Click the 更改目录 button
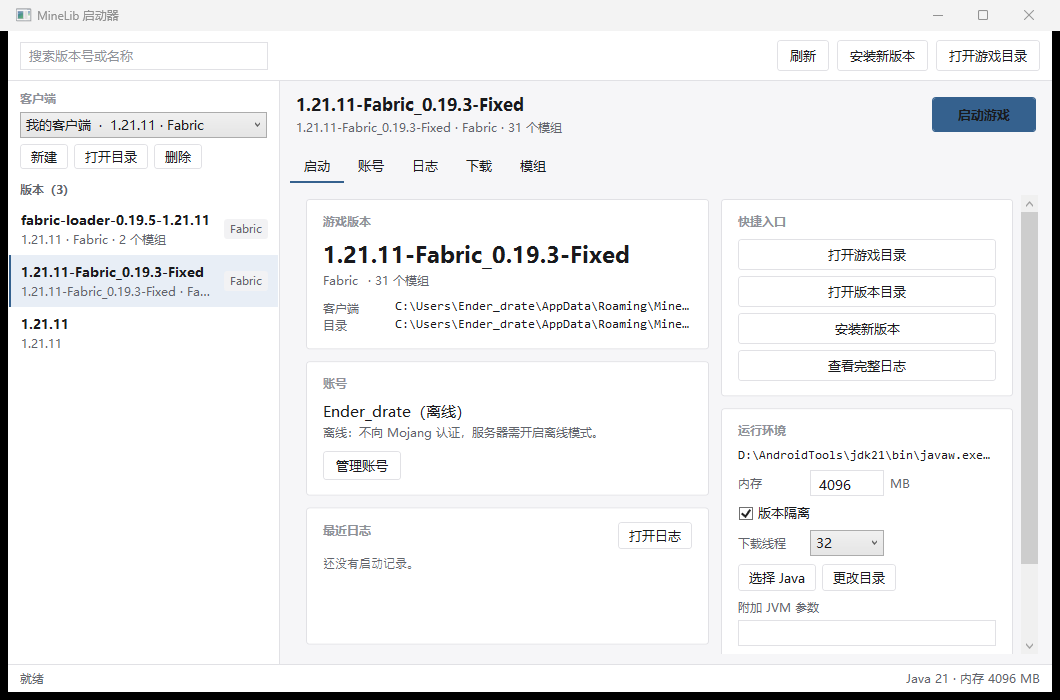Viewport: 1060px width, 700px height. click(859, 578)
